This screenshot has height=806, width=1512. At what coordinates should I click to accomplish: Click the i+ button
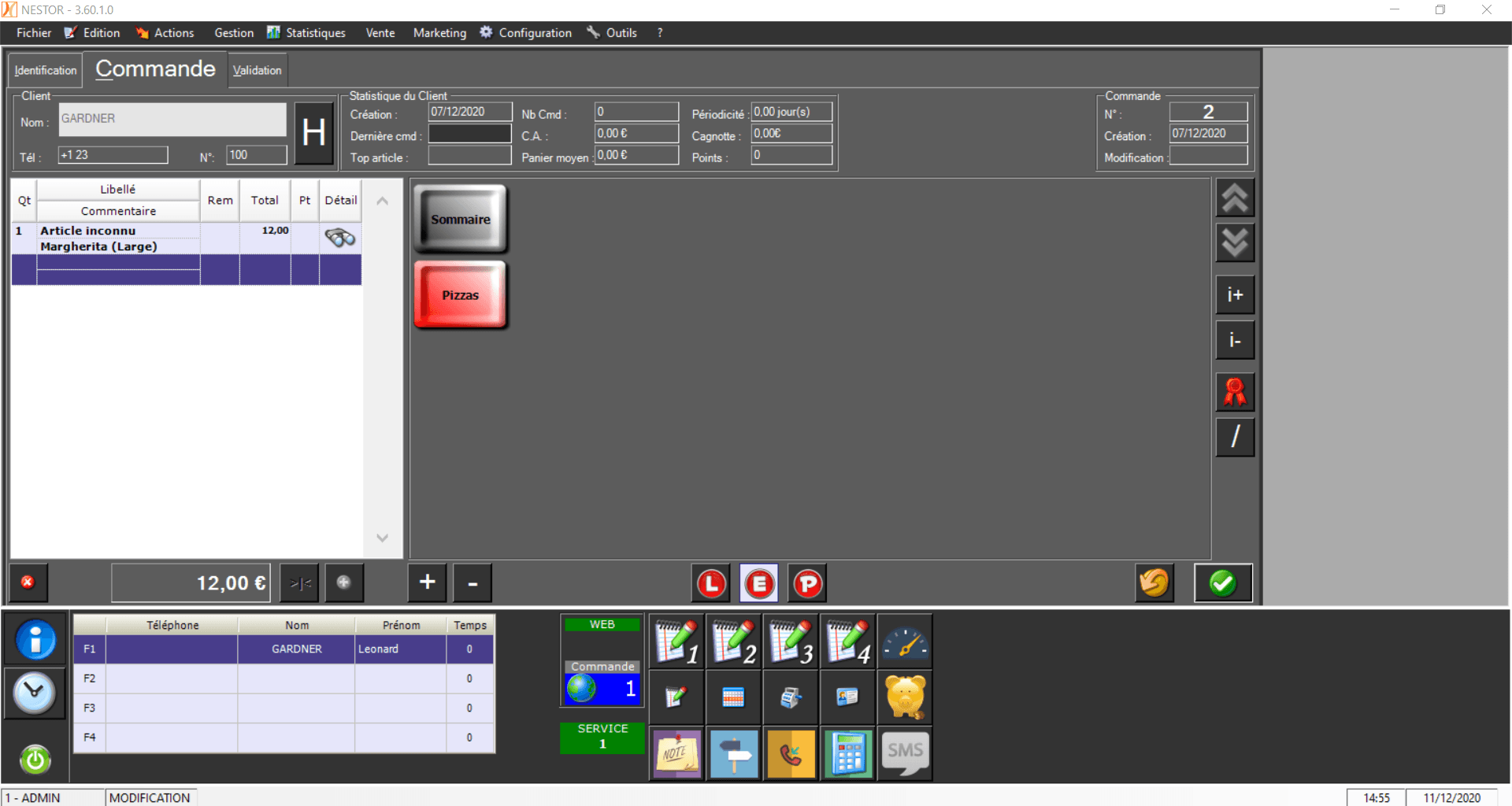pos(1235,295)
